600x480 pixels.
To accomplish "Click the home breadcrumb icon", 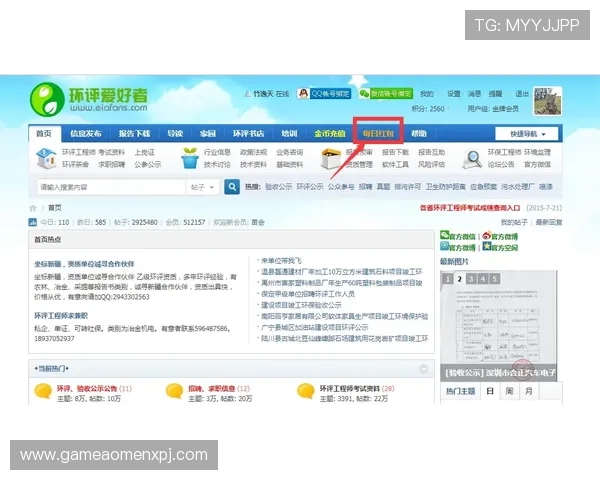I will point(33,208).
